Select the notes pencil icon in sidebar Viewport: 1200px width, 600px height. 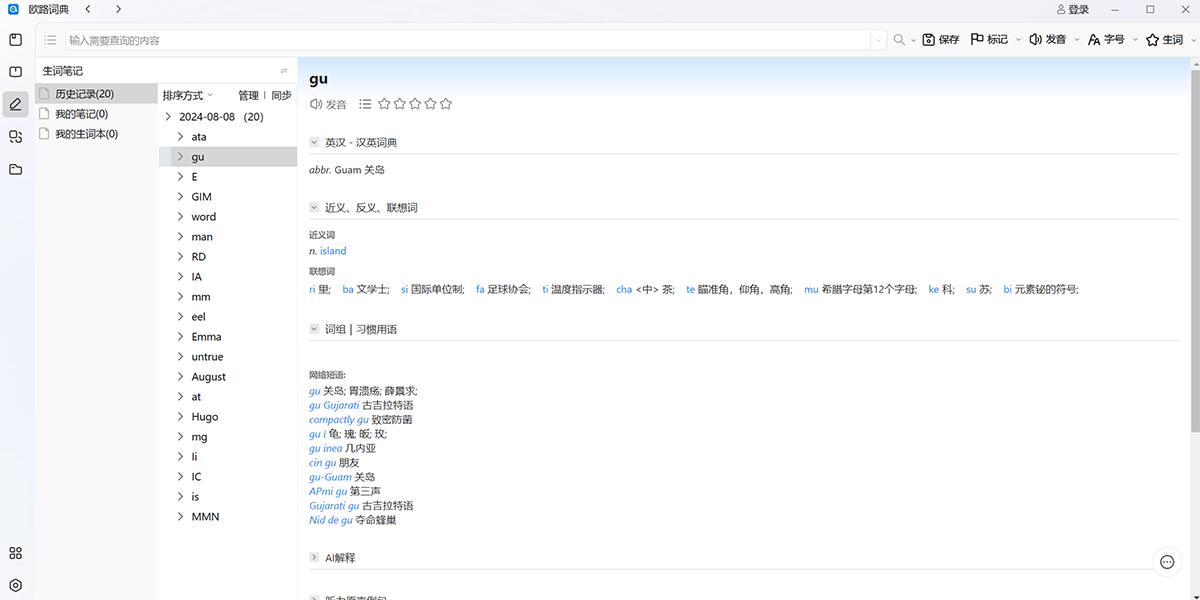15,104
